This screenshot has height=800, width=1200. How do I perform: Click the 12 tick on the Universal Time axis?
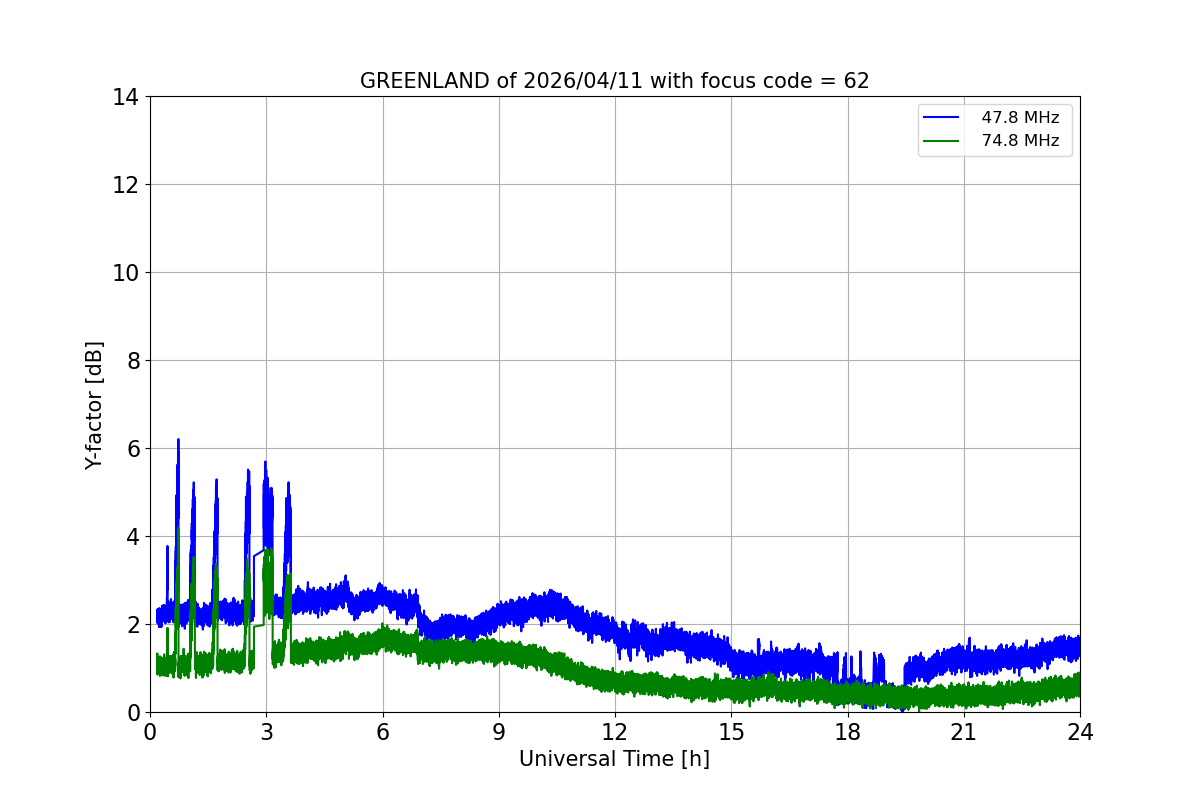tap(615, 732)
